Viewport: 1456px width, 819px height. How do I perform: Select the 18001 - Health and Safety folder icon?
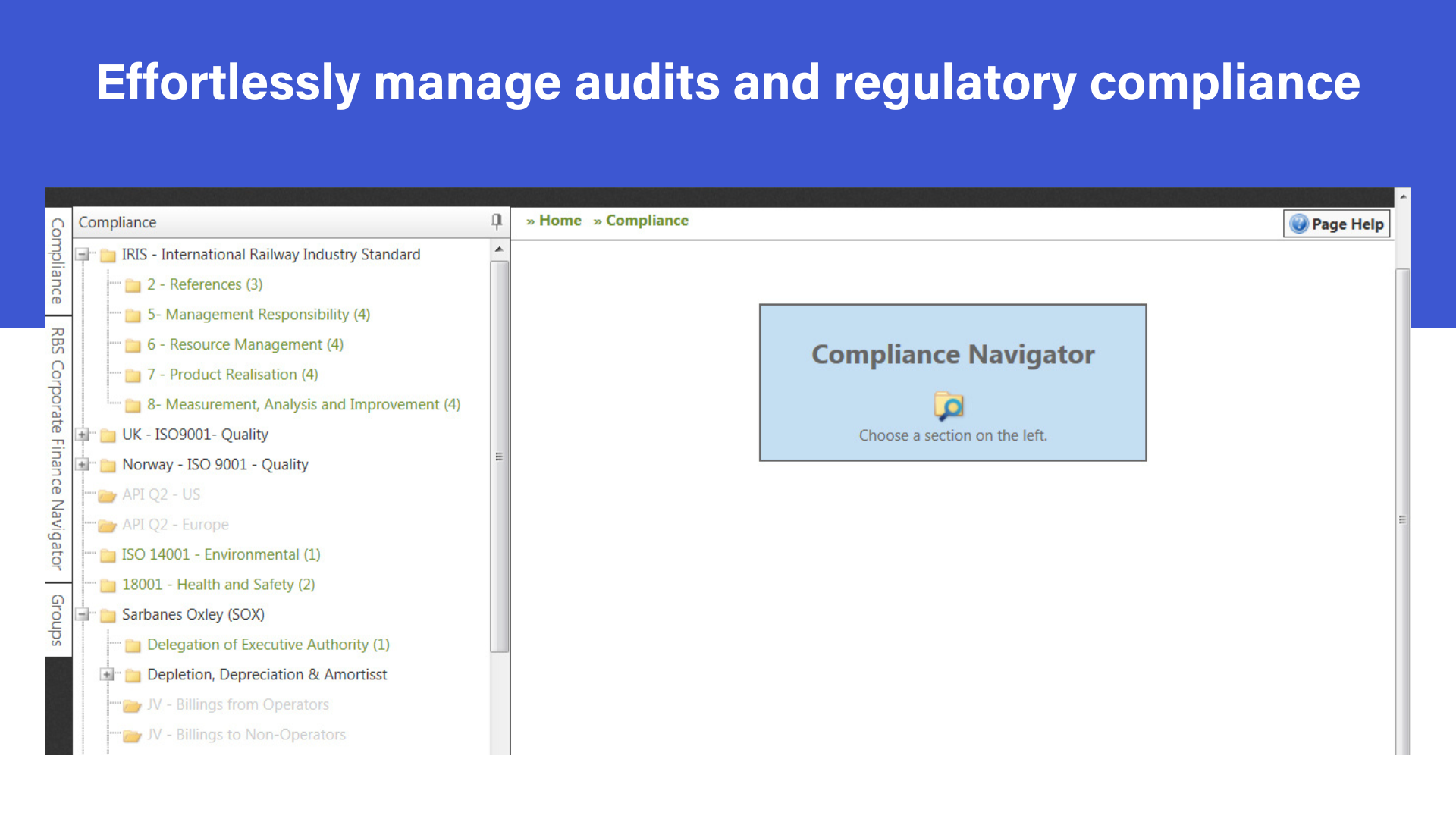tap(107, 585)
